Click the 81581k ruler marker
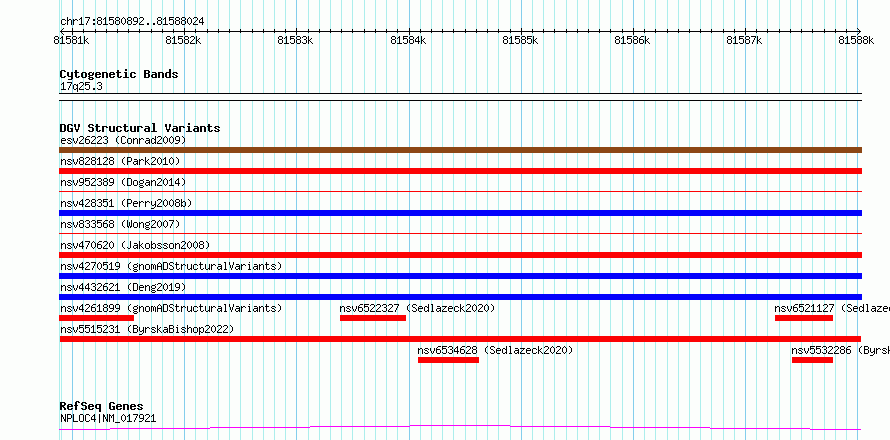Image resolution: width=890 pixels, height=440 pixels. tap(72, 40)
